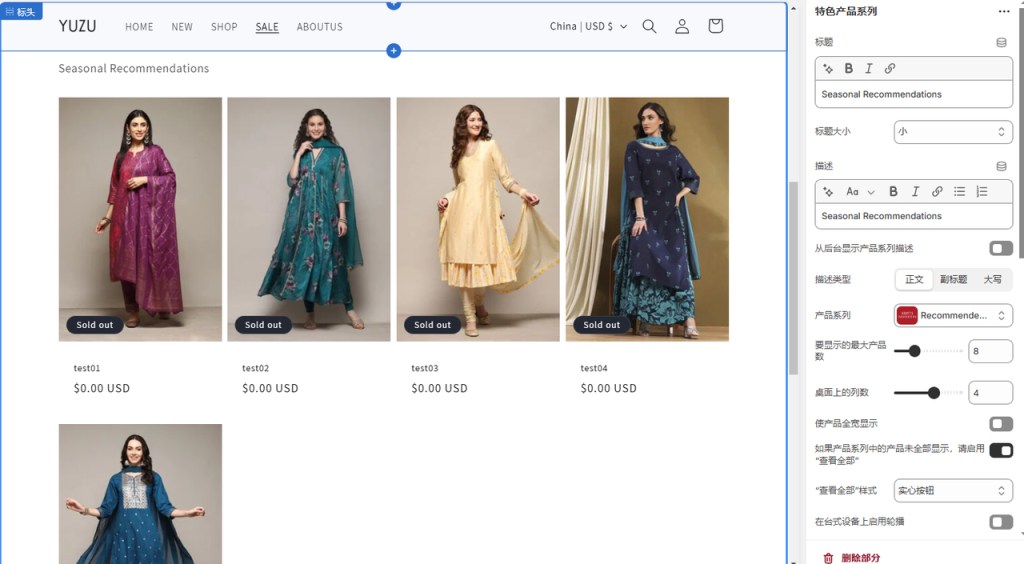
Task: Connect dynamic source for description field
Action: 1001,166
